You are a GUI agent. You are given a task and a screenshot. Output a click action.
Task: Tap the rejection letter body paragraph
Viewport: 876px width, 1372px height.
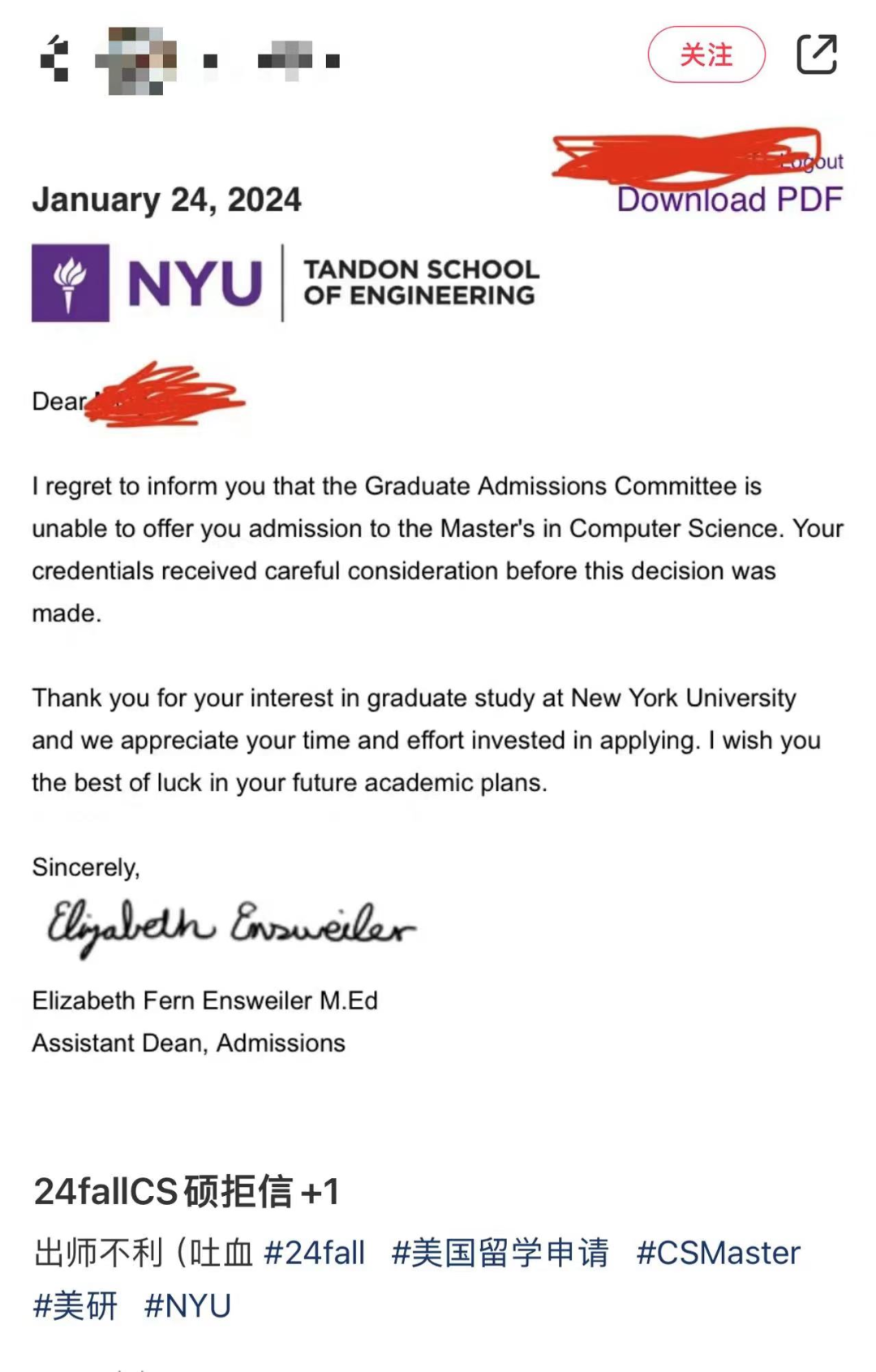click(x=438, y=549)
